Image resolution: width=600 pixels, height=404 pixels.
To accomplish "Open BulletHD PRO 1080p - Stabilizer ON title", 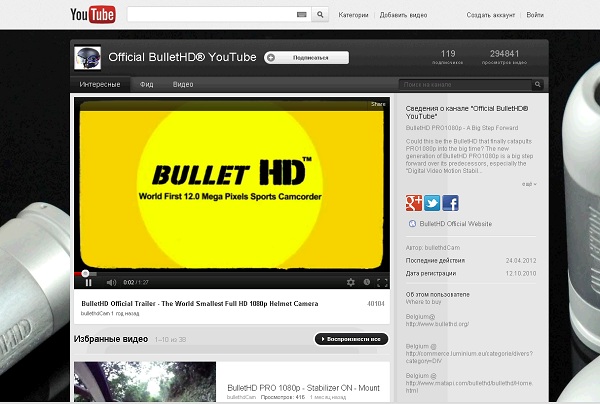I will (303, 388).
